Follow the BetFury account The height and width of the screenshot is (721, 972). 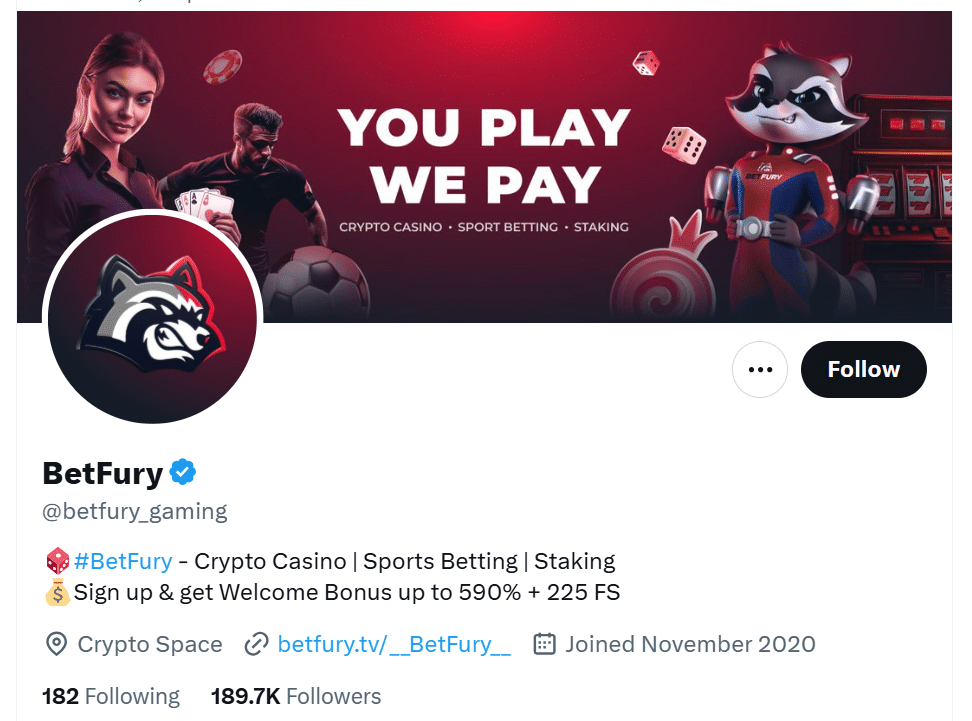click(863, 369)
